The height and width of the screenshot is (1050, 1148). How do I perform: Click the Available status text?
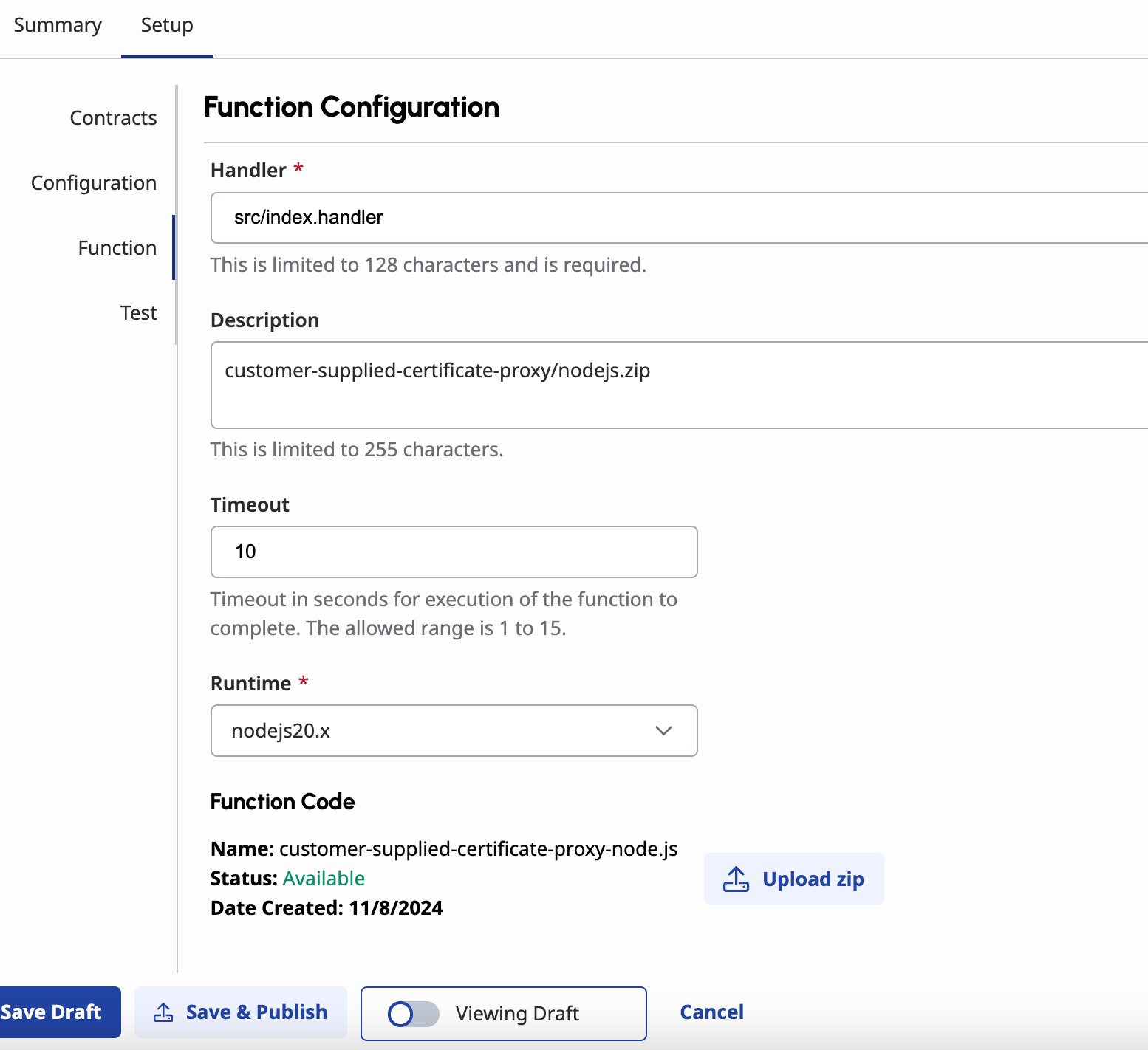324,879
